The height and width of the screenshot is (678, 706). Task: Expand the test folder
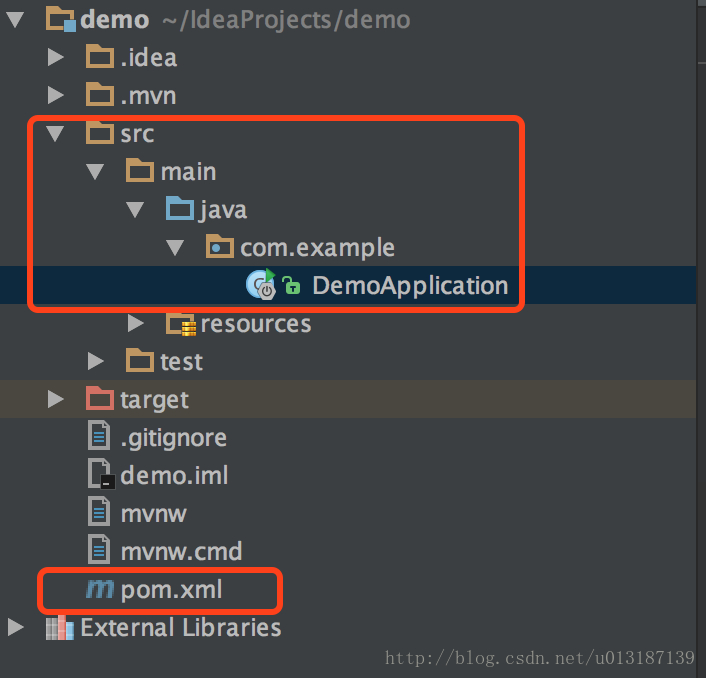point(95,361)
